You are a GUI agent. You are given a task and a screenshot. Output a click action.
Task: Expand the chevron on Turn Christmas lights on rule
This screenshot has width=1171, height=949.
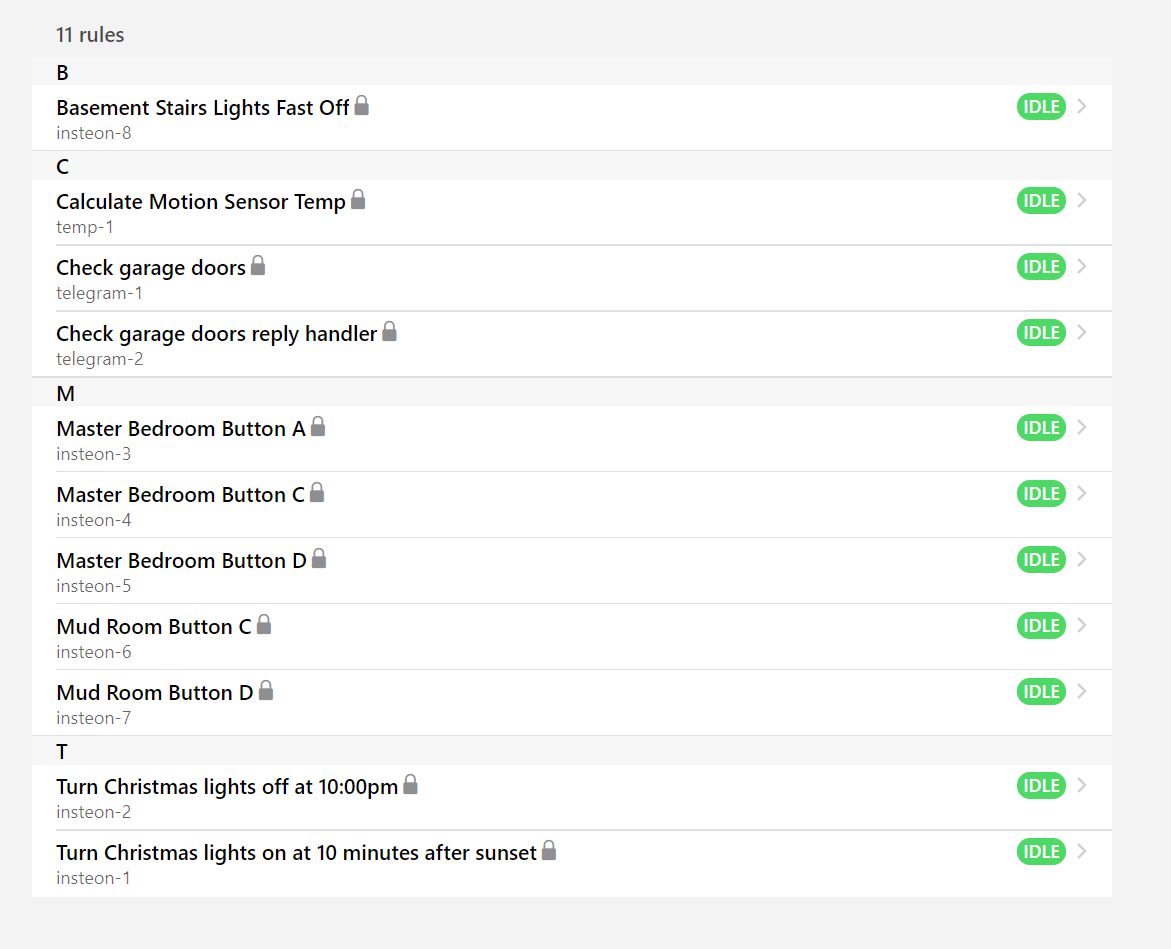coord(1081,851)
